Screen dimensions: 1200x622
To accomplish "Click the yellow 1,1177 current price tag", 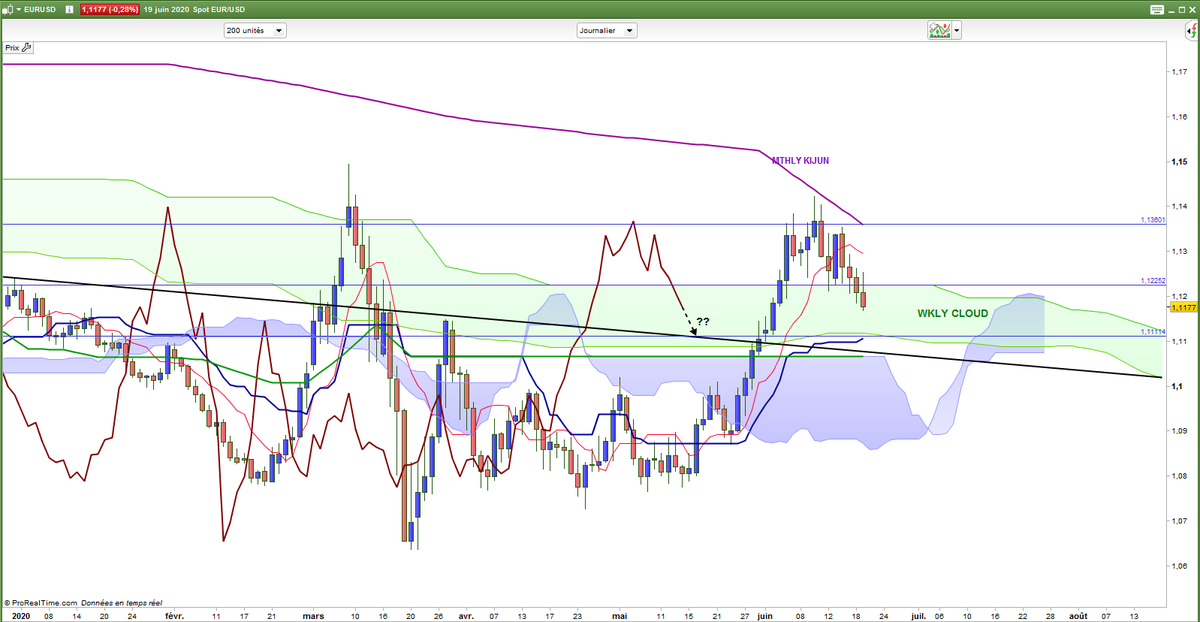I will [1184, 308].
